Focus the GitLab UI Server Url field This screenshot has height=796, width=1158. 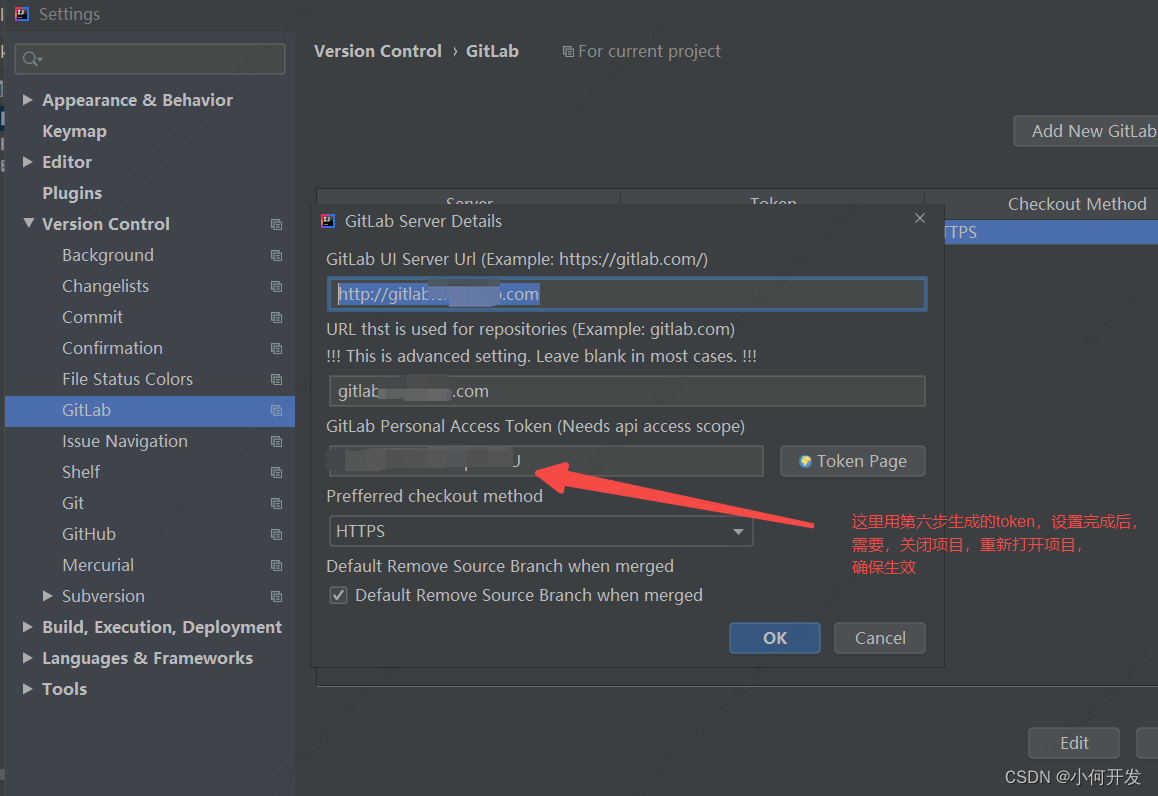click(x=627, y=294)
